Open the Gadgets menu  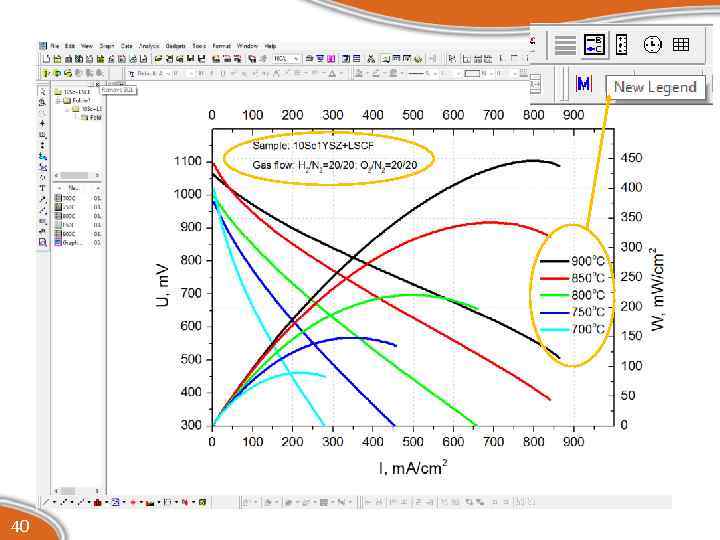point(175,46)
